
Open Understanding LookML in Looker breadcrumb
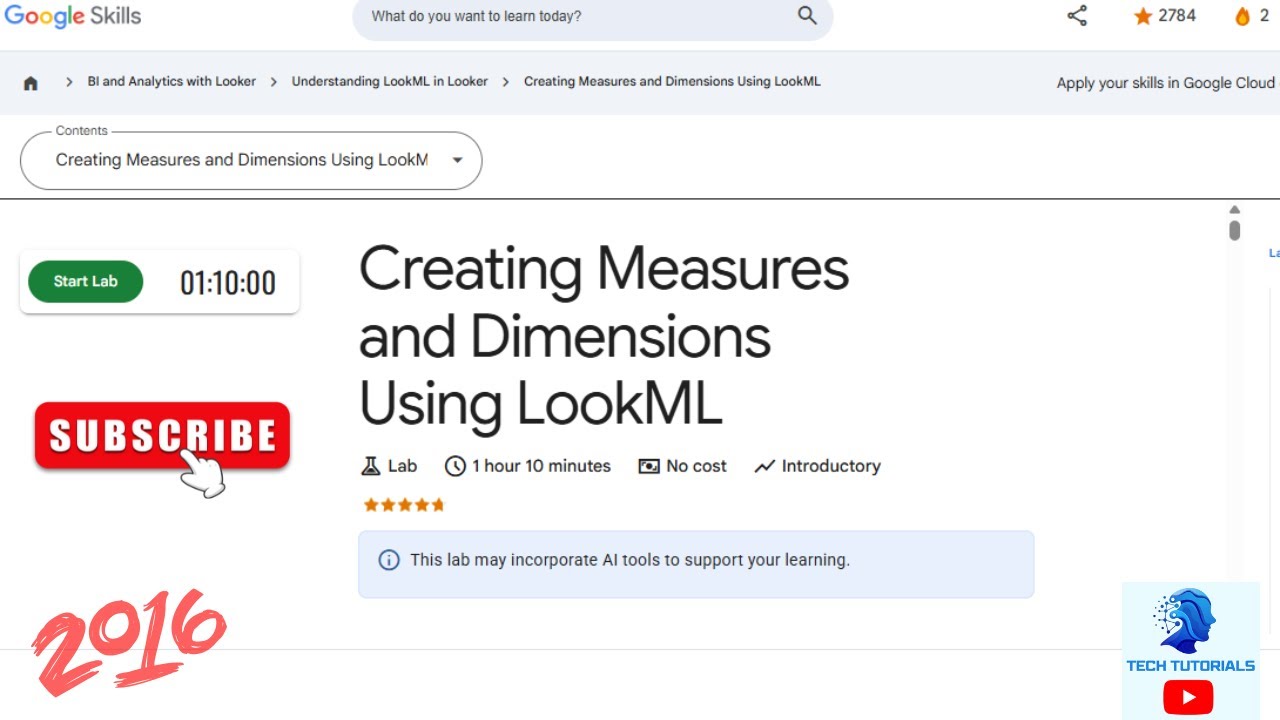pos(390,82)
